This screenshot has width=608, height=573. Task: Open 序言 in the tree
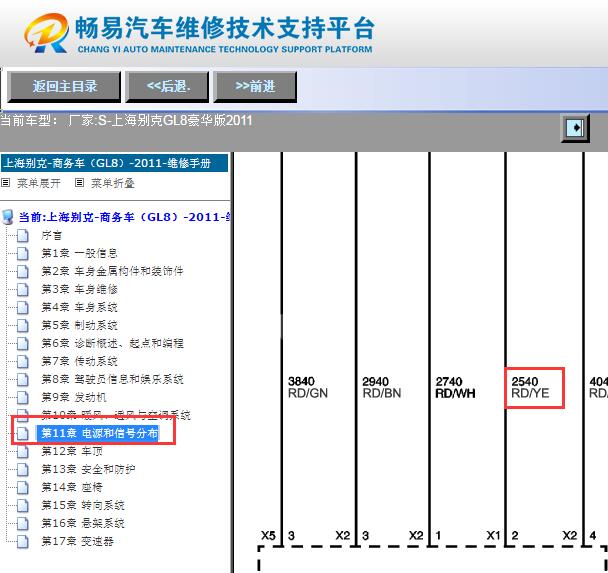click(52, 235)
